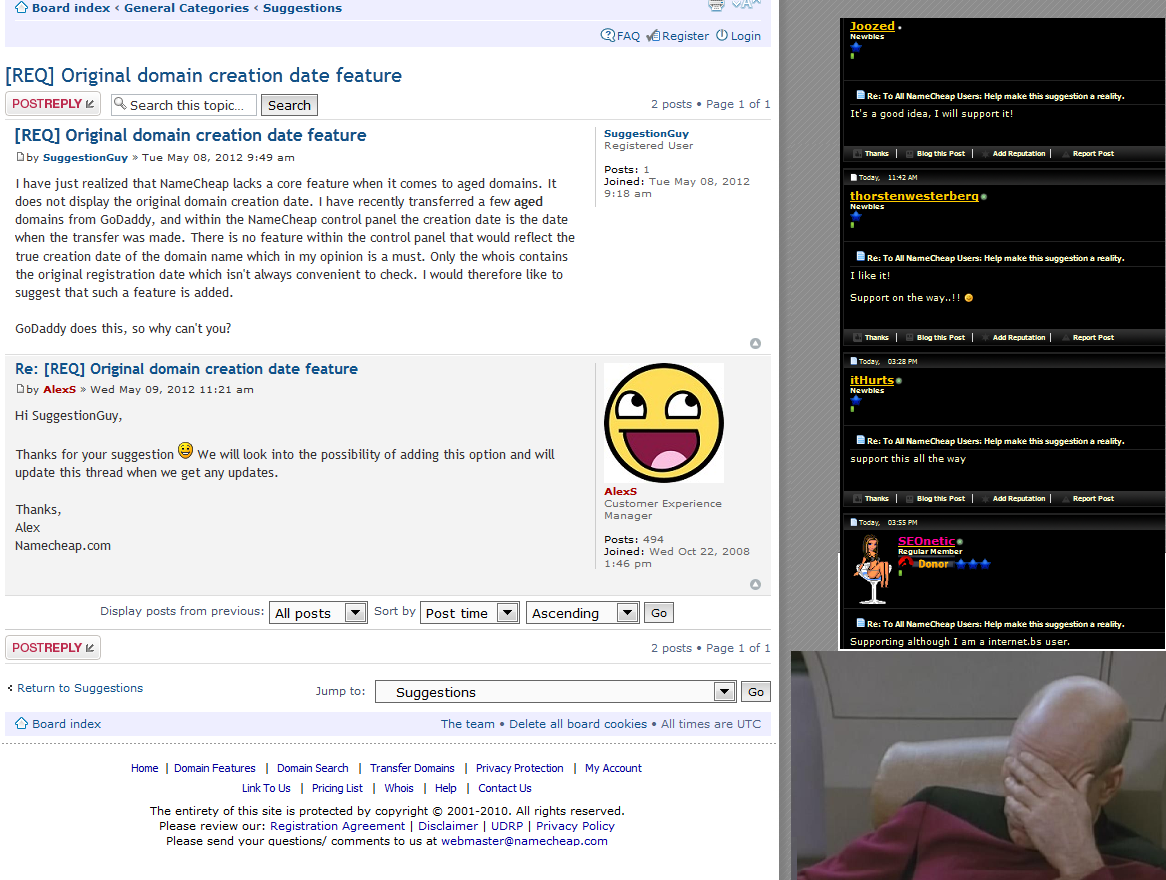Viewport: 1166px width, 880px height.
Task: Open Transfer Domains footer link
Action: [x=412, y=768]
